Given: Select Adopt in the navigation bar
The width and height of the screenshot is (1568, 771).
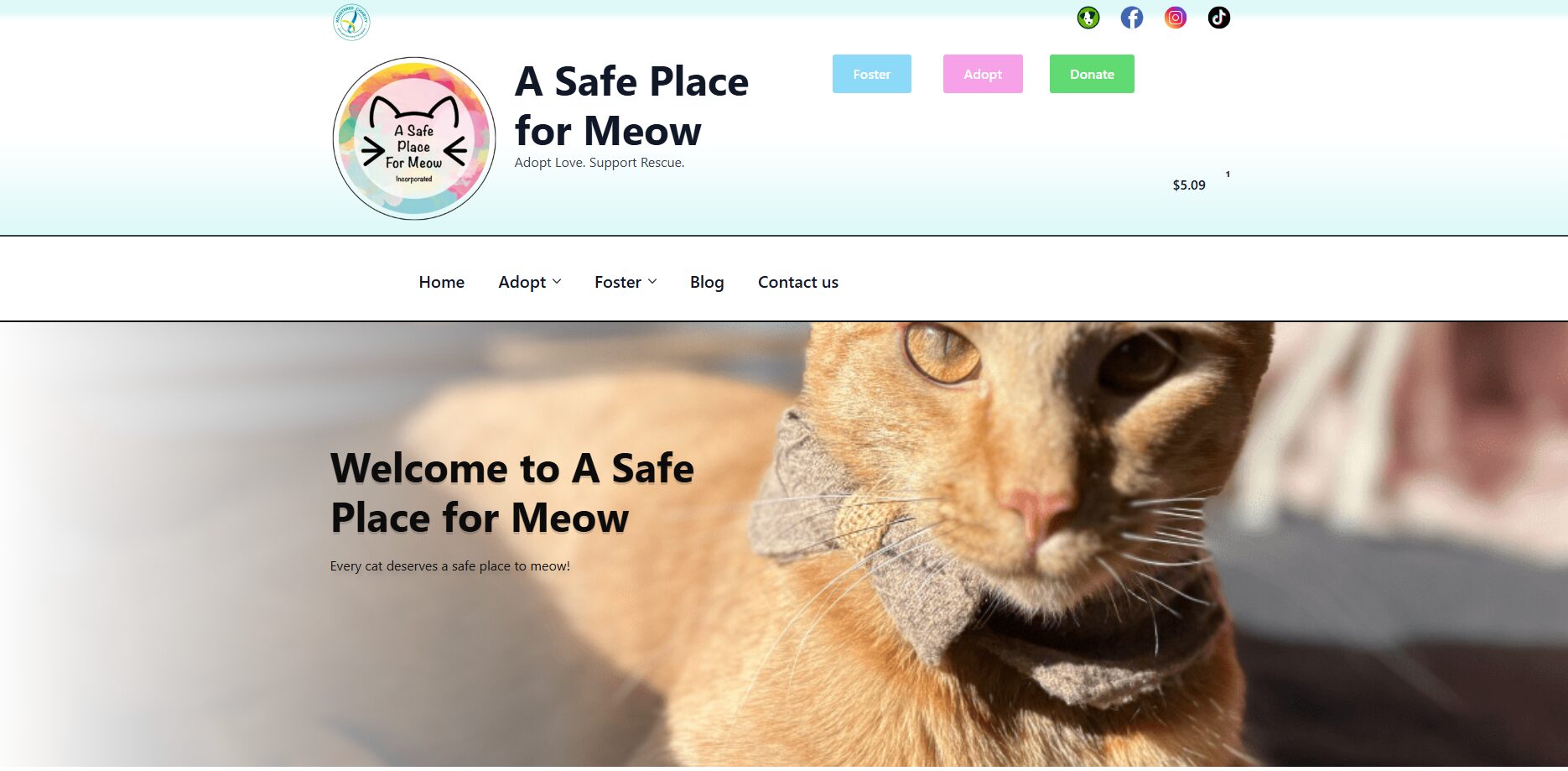Looking at the screenshot, I should click(522, 282).
